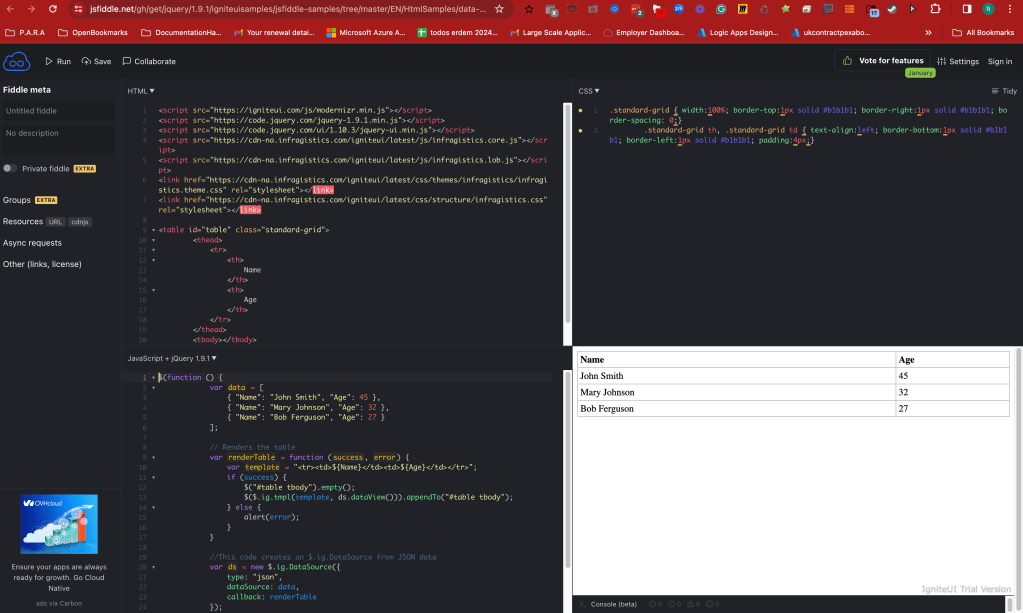Open the Chrome profile avatar
The image size is (1023, 613).
988,9
